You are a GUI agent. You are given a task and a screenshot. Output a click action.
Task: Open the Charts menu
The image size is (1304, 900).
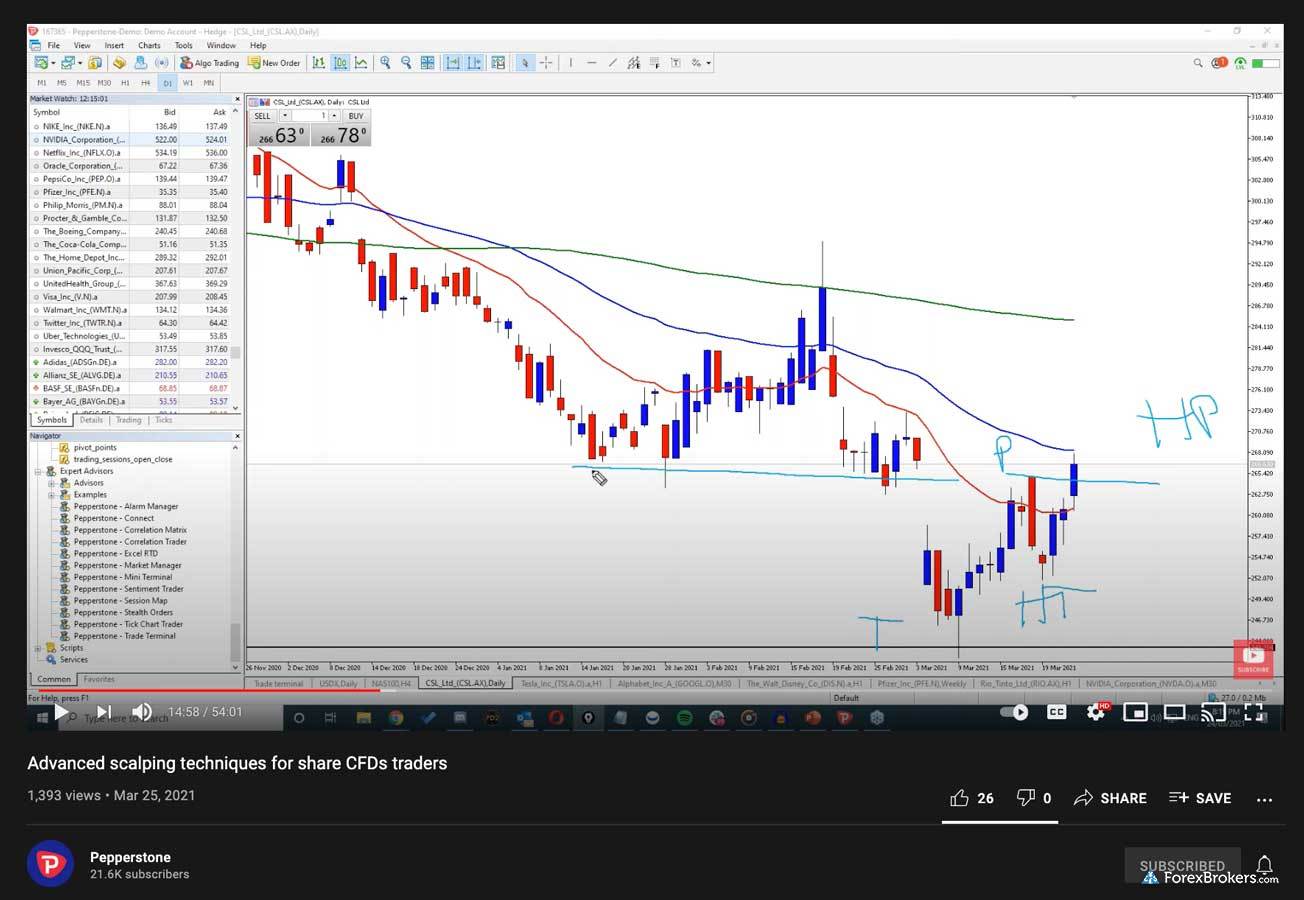coord(149,45)
